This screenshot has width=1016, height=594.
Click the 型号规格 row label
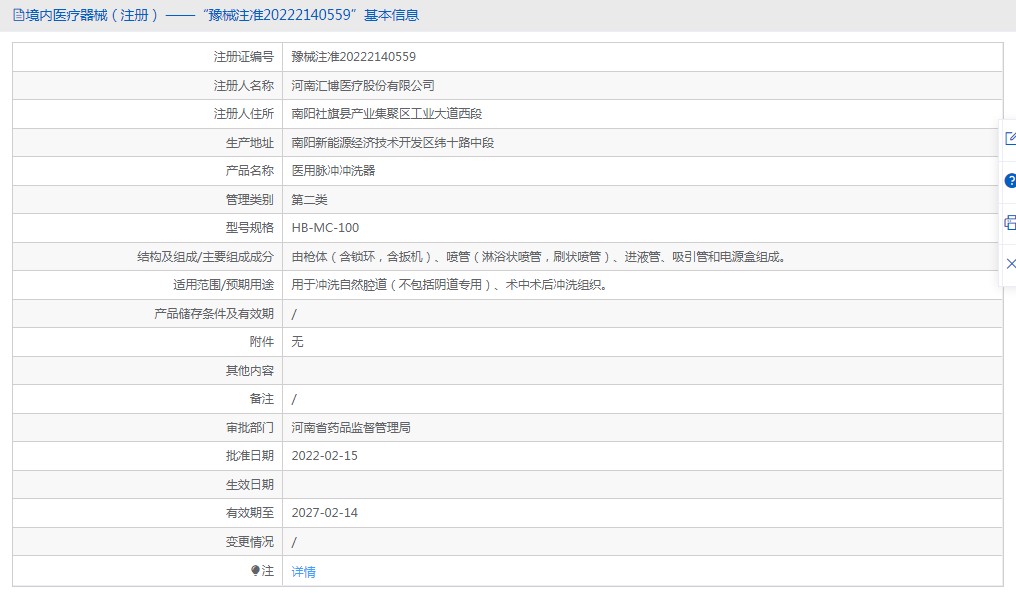pyautogui.click(x=249, y=228)
